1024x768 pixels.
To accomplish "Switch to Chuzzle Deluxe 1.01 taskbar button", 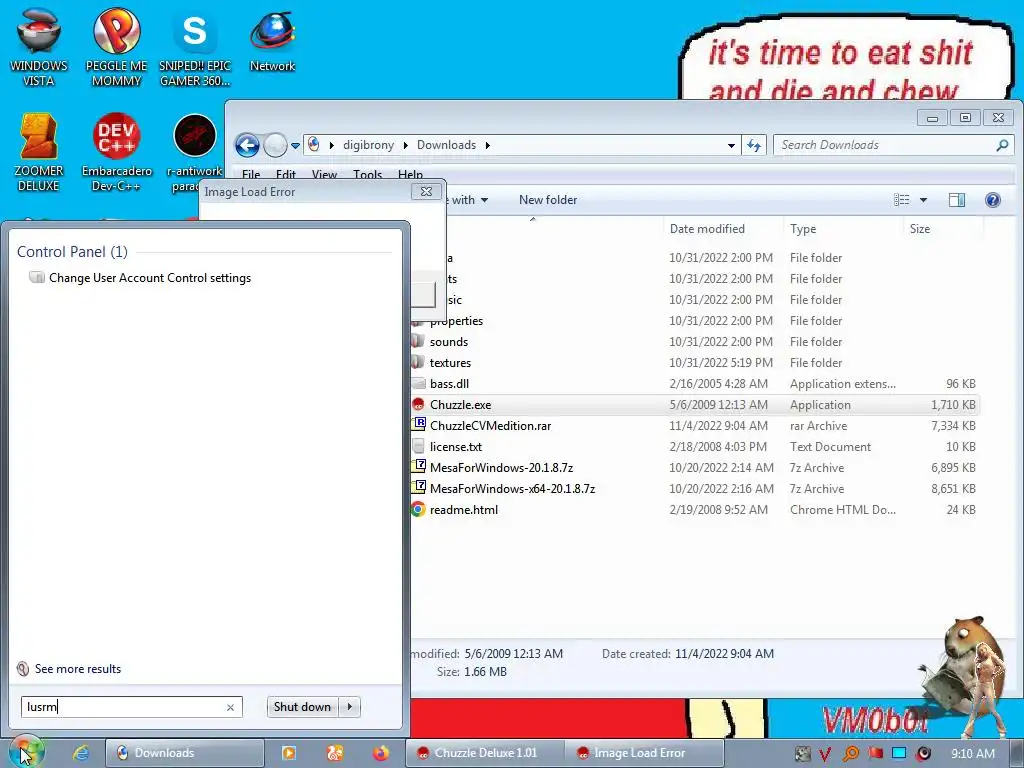I will coord(485,753).
